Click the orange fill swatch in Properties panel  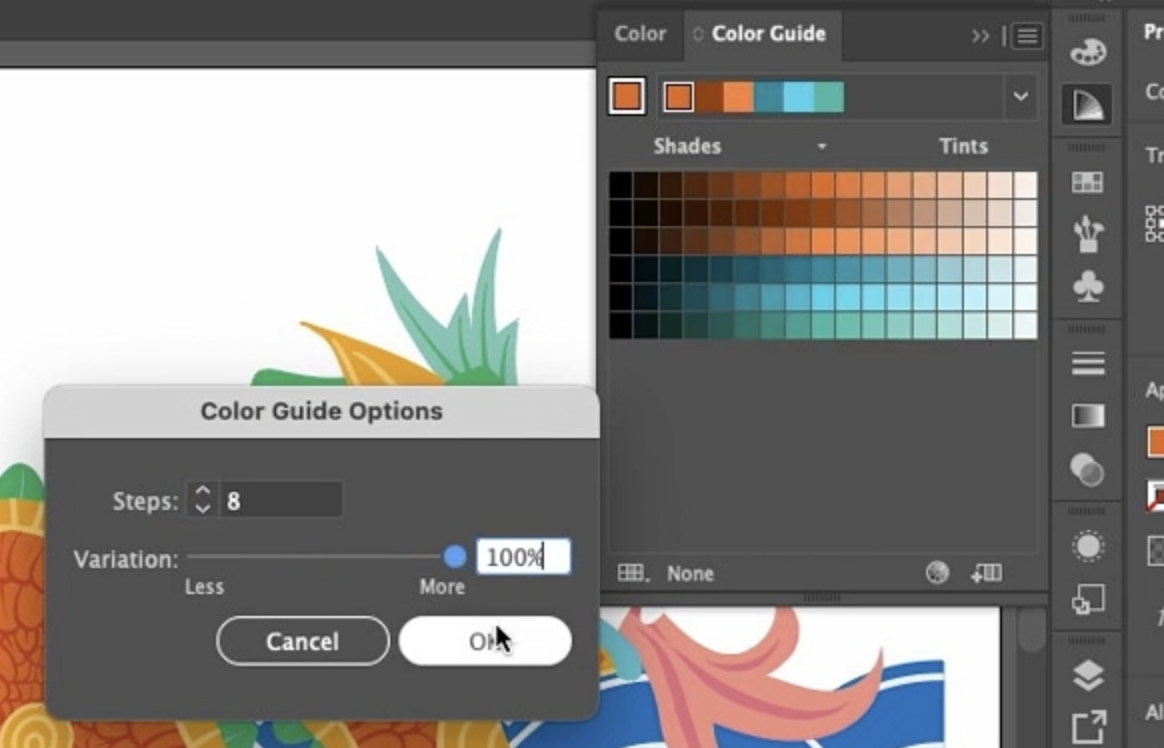[x=1156, y=442]
